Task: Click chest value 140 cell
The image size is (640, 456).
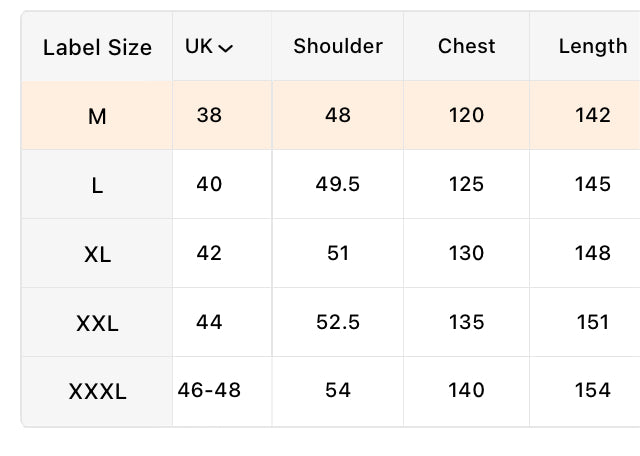Action: click(x=466, y=390)
